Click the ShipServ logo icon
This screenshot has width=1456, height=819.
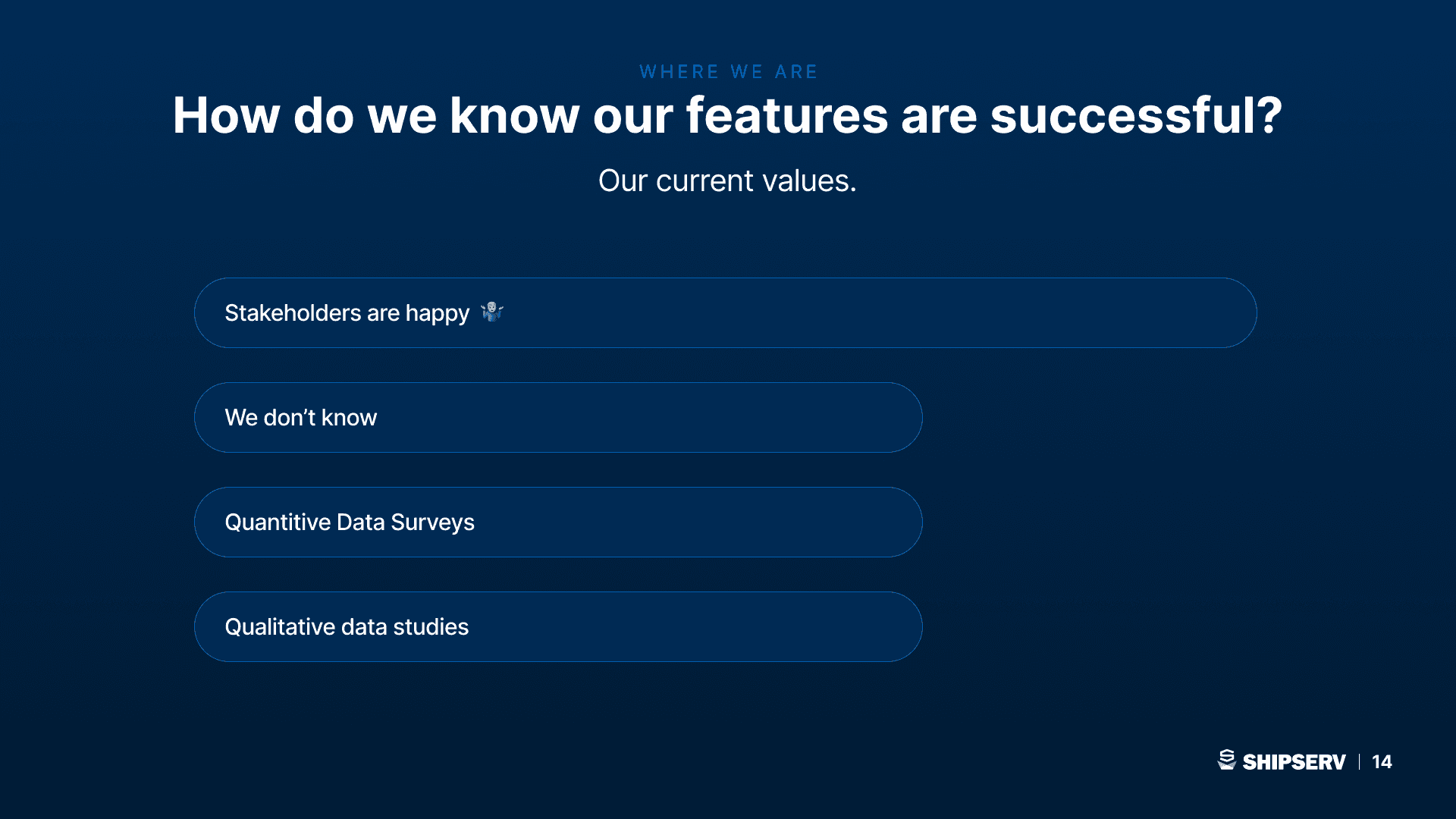1227,760
